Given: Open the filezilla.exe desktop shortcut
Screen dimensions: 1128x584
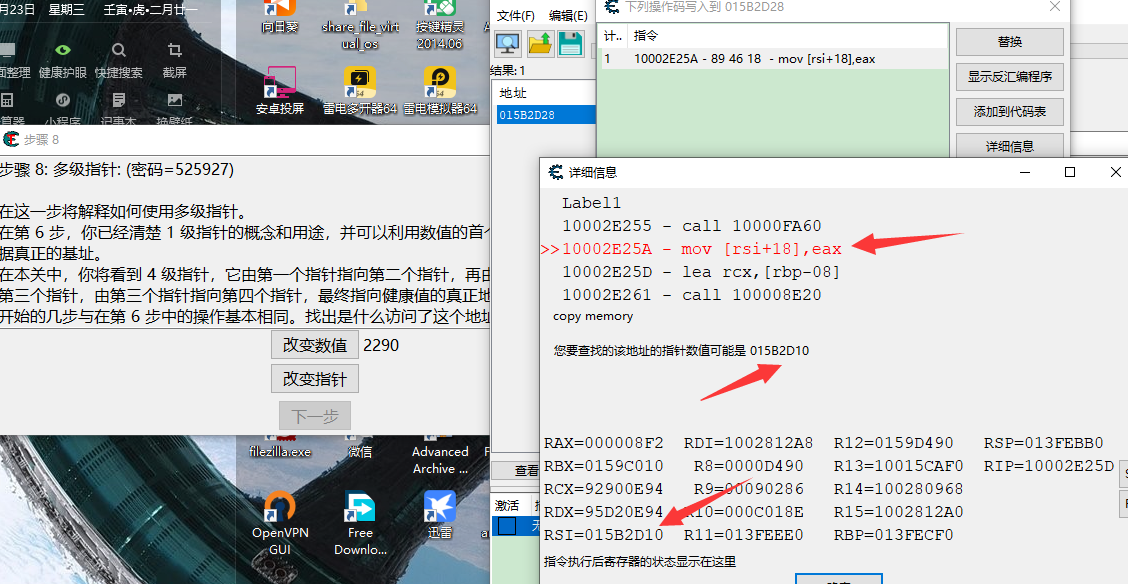Looking at the screenshot, I should pos(280,447).
